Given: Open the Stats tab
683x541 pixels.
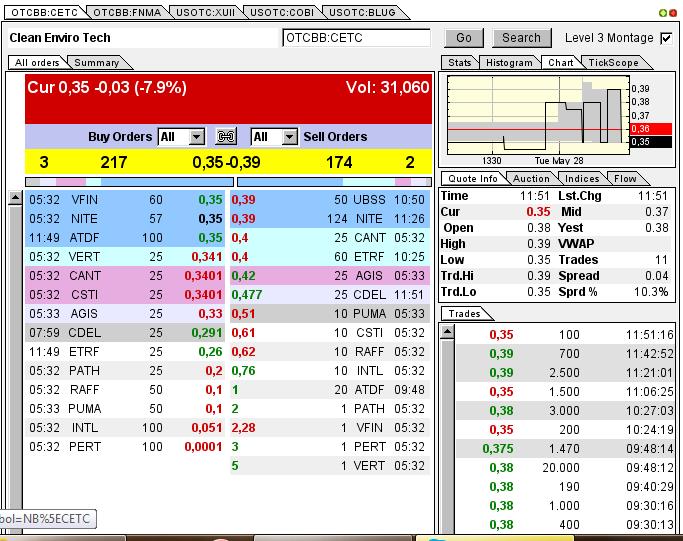Looking at the screenshot, I should point(460,63).
